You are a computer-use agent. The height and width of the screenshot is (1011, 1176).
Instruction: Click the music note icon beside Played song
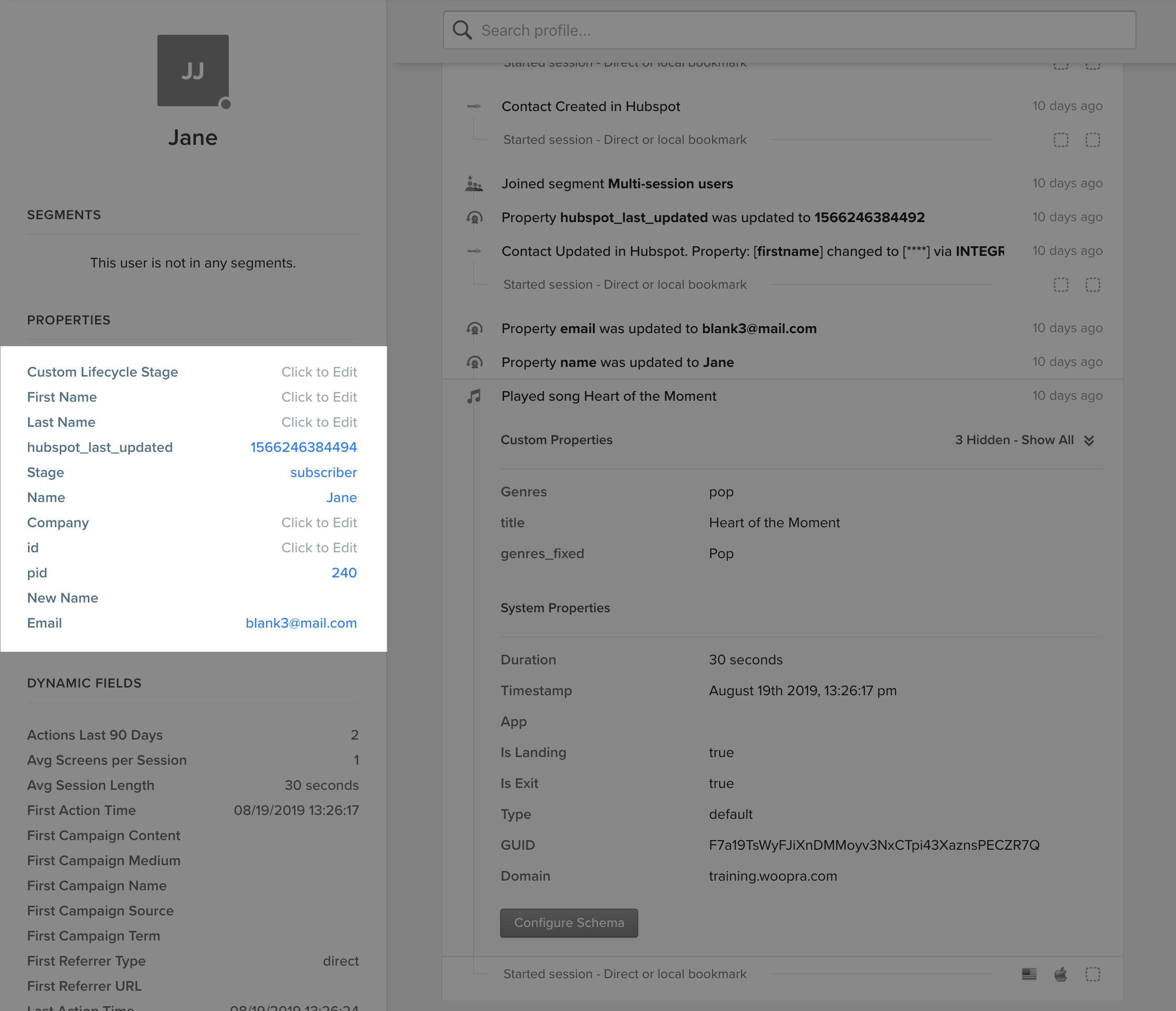click(474, 396)
